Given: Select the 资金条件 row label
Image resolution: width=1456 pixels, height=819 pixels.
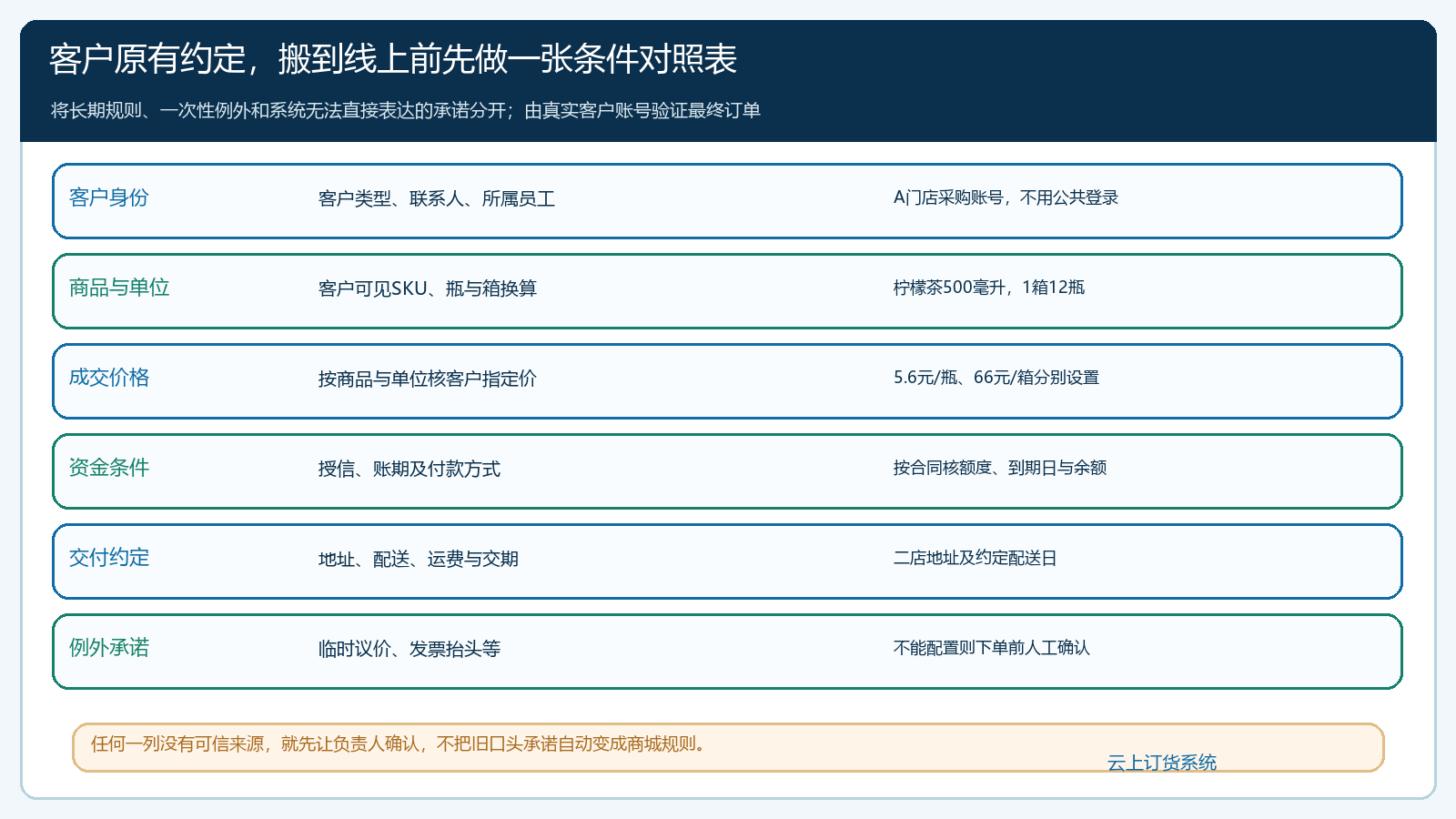Looking at the screenshot, I should point(109,468).
